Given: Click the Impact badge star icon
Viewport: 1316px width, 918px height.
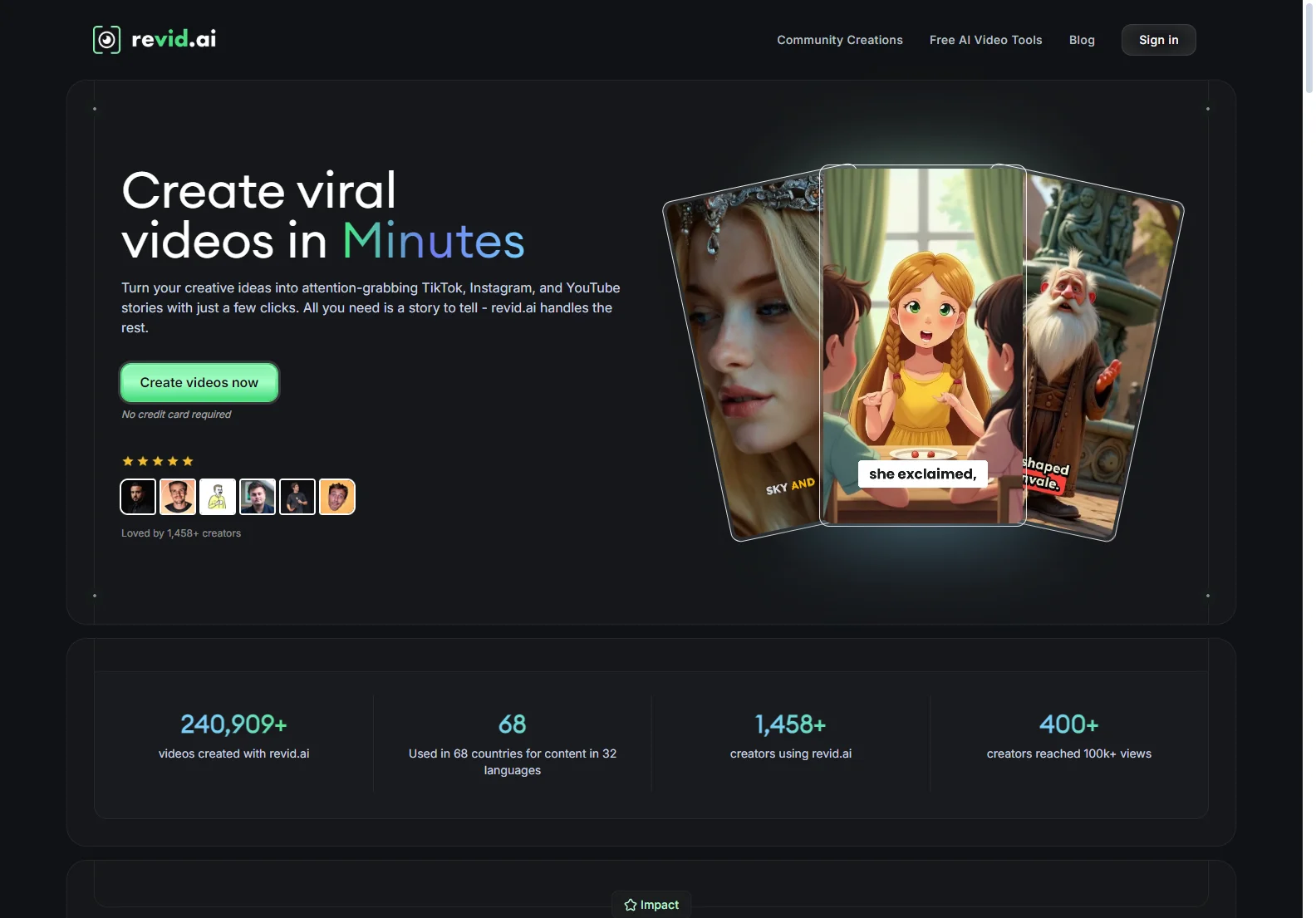Looking at the screenshot, I should [631, 905].
